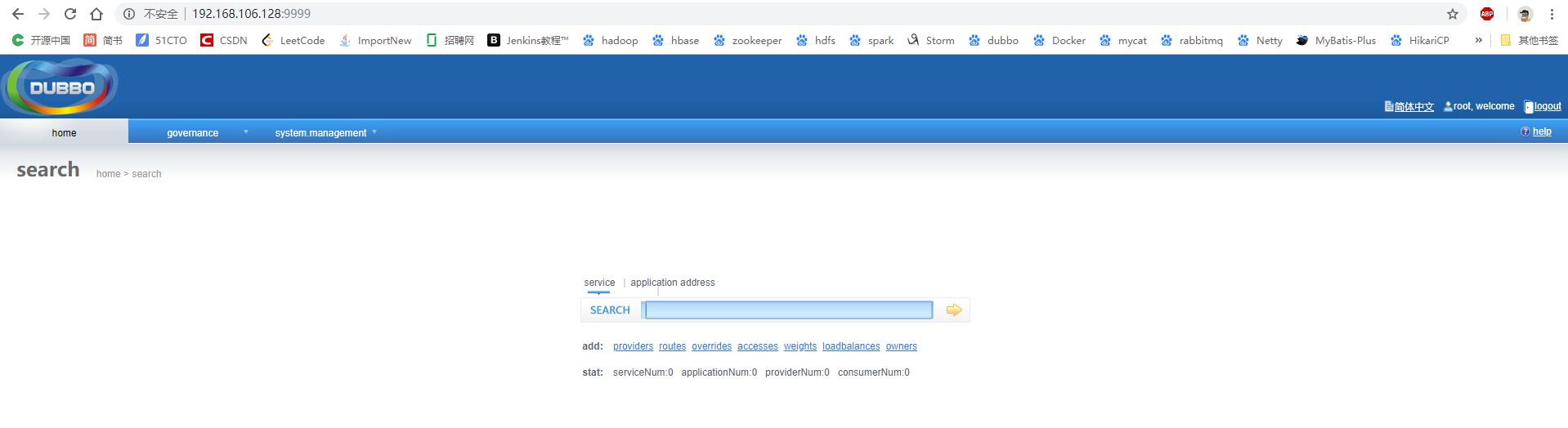Open the hbase bookmark folder
Viewport: 1568px width, 428px height.
point(675,40)
